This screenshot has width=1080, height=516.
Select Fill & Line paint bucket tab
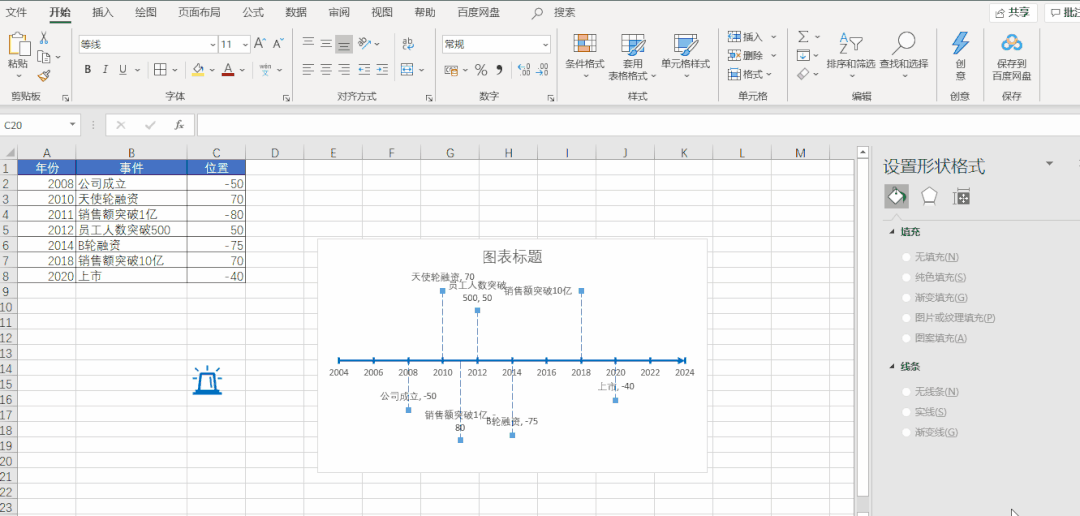[896, 197]
